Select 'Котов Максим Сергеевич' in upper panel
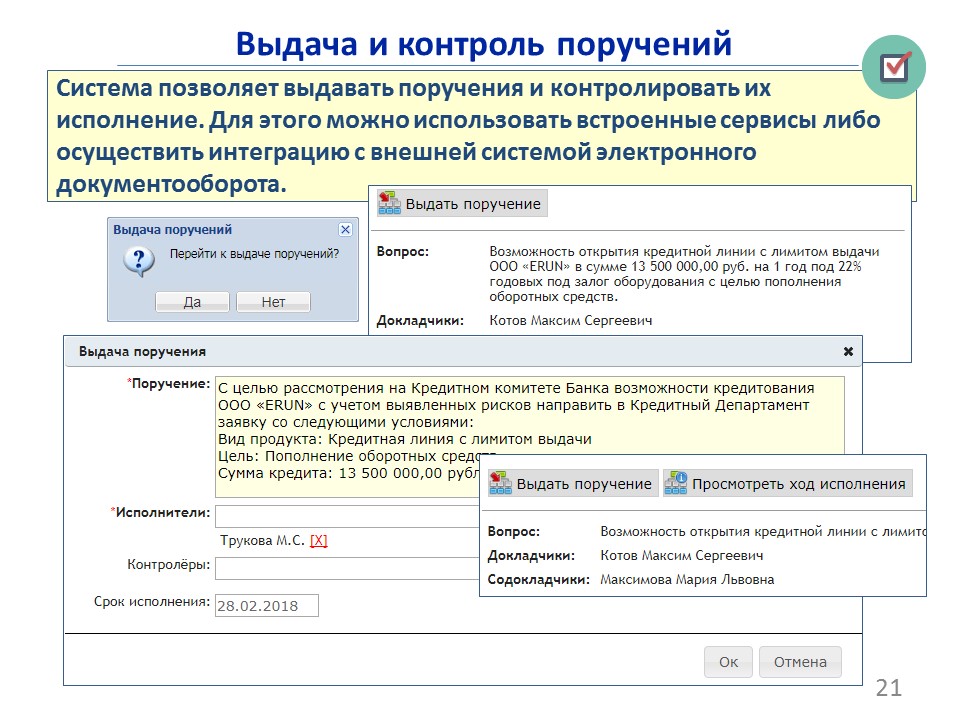This screenshot has height=720, width=960. pyautogui.click(x=571, y=321)
